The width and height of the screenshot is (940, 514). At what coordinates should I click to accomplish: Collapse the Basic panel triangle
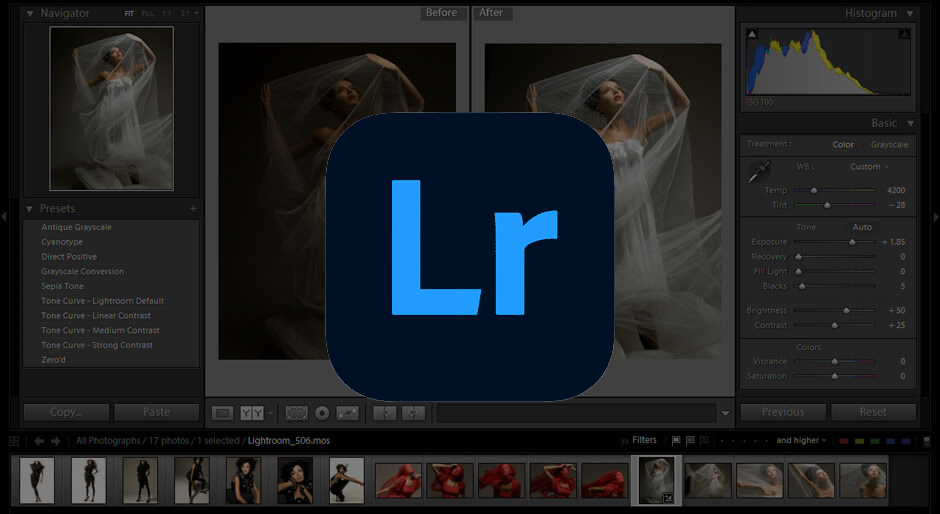(910, 124)
